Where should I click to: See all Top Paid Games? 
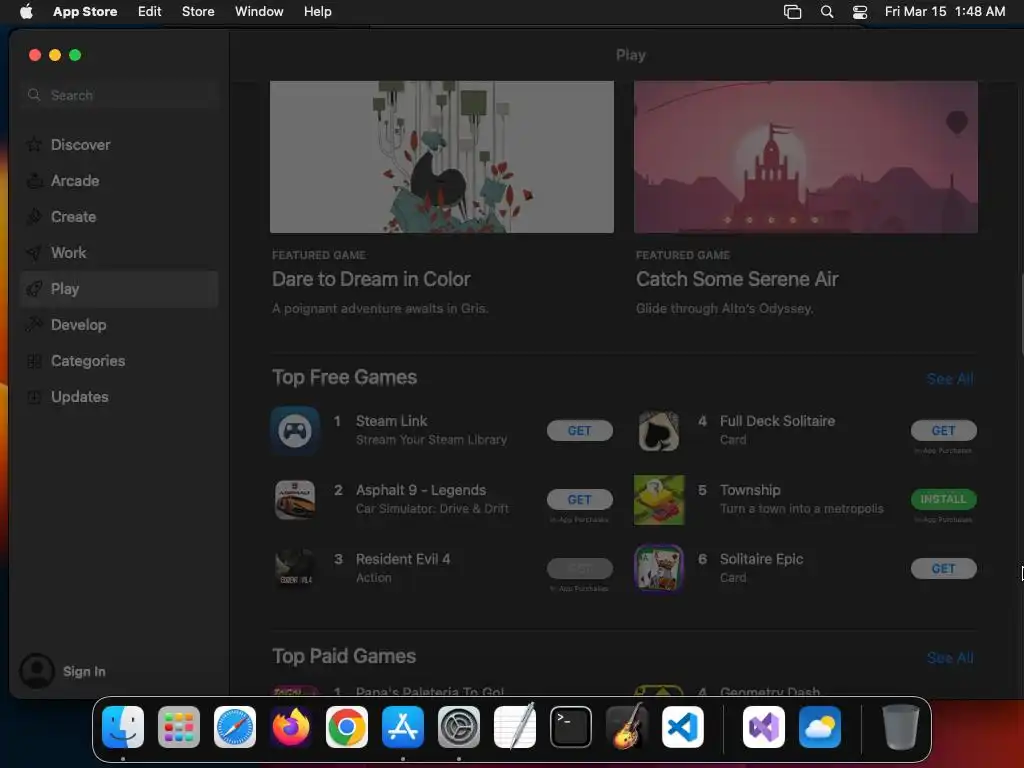(950, 658)
